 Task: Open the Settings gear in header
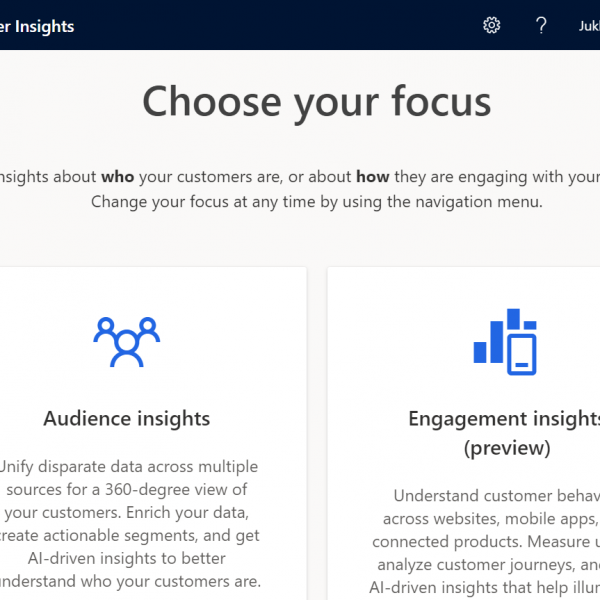(491, 26)
